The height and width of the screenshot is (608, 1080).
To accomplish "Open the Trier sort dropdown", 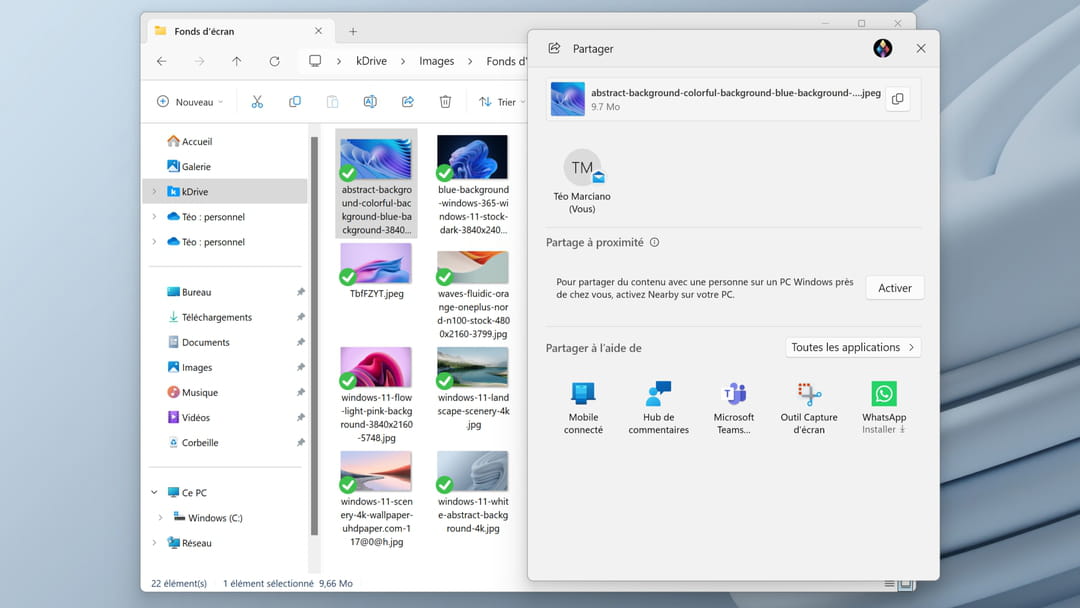I will pos(502,102).
